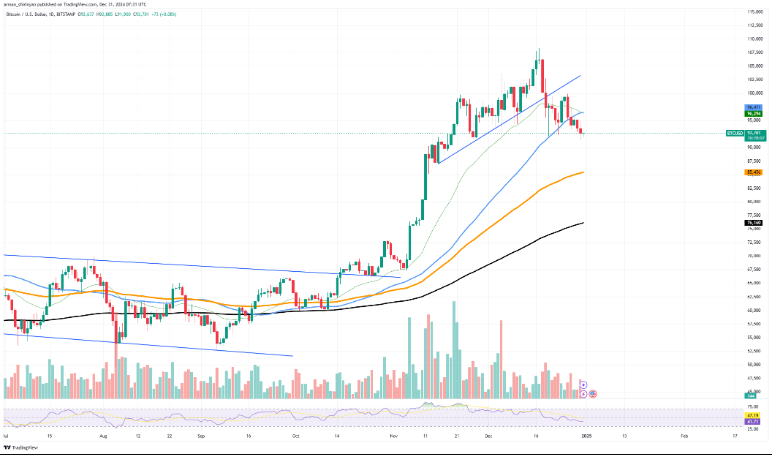Click the BTCUSD current price label
Image resolution: width=772 pixels, height=455 pixels.
click(x=744, y=133)
